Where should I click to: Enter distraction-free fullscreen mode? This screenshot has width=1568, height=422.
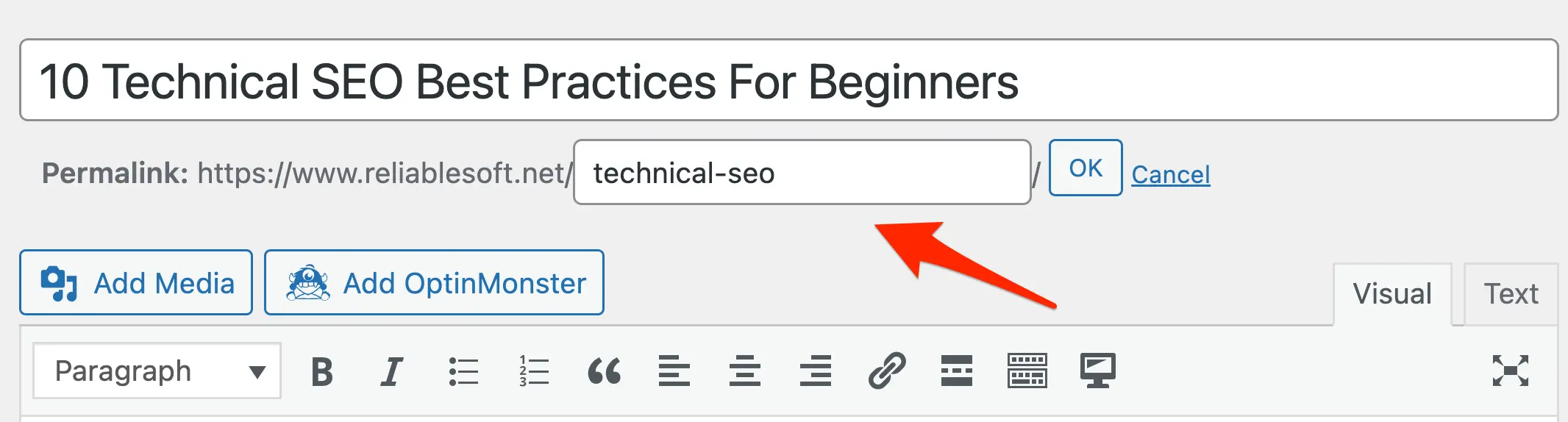[x=1510, y=371]
